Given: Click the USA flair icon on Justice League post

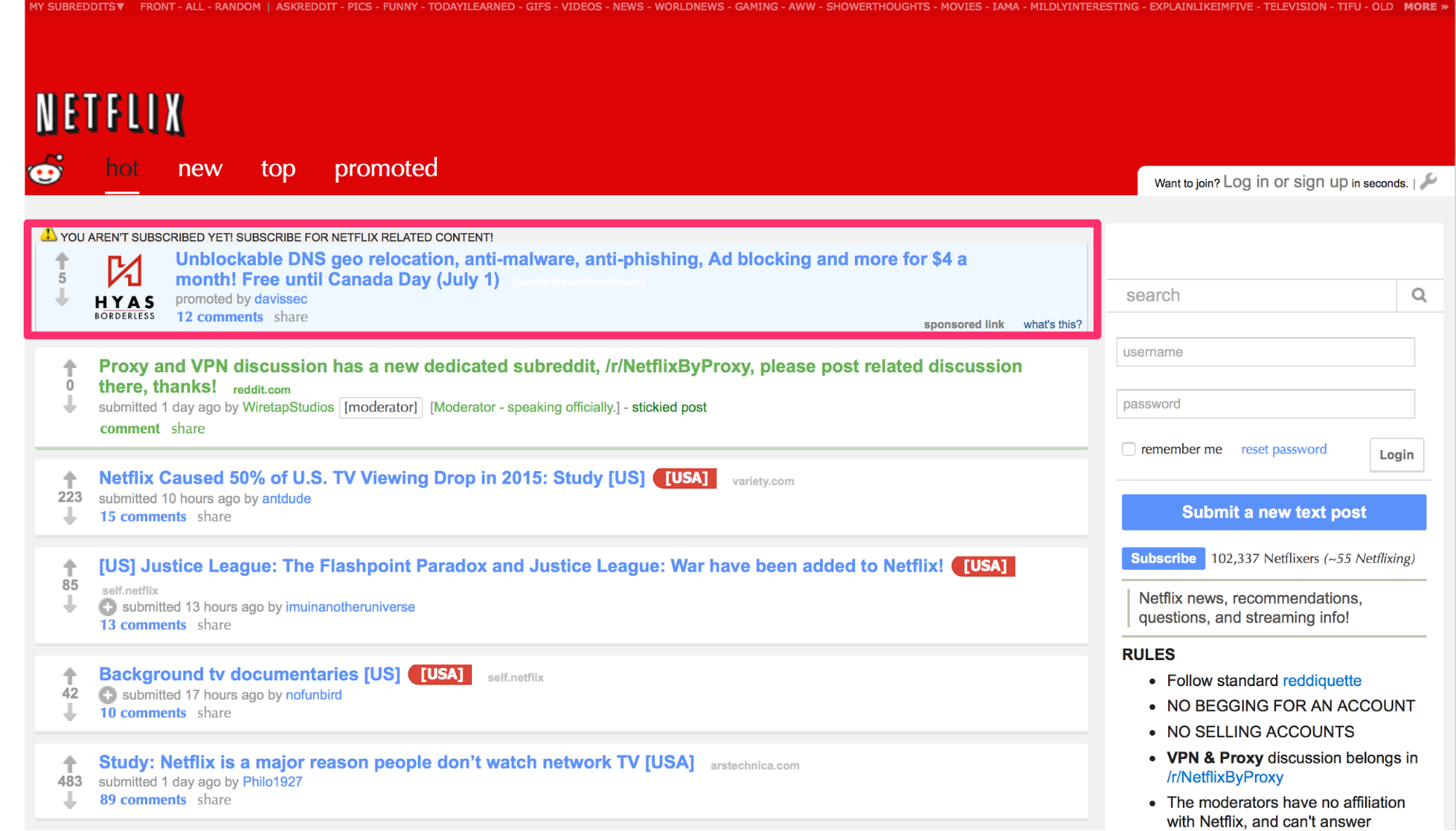Looking at the screenshot, I should pos(985,567).
